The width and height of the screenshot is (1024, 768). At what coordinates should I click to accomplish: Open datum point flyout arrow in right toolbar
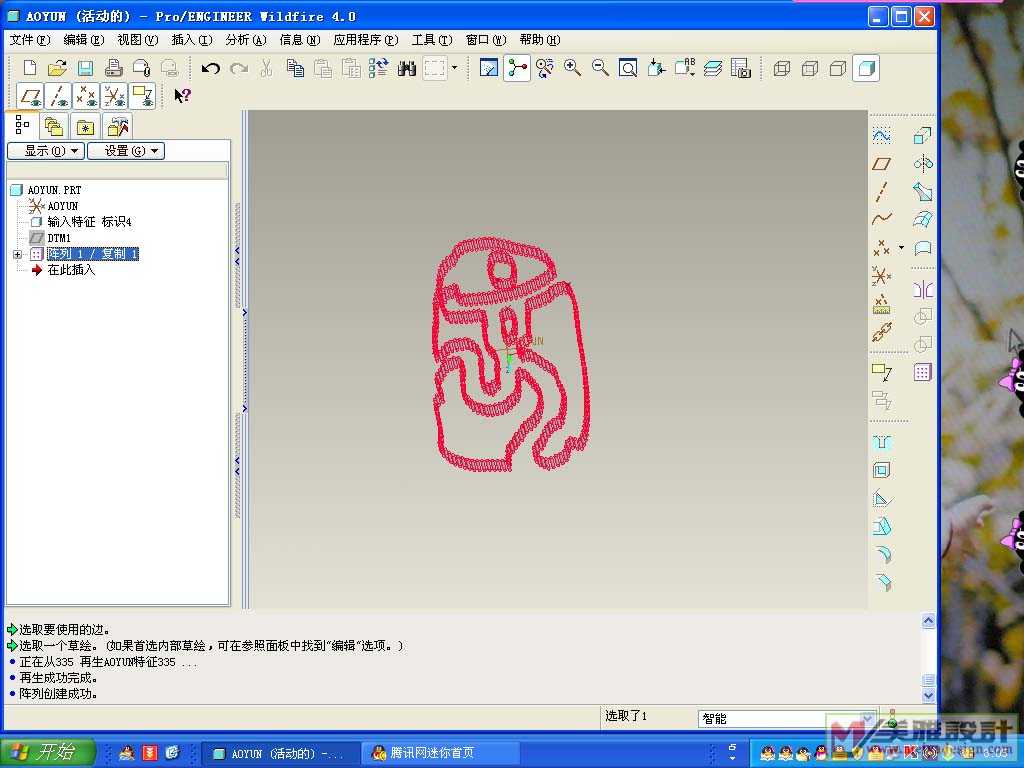pos(901,248)
